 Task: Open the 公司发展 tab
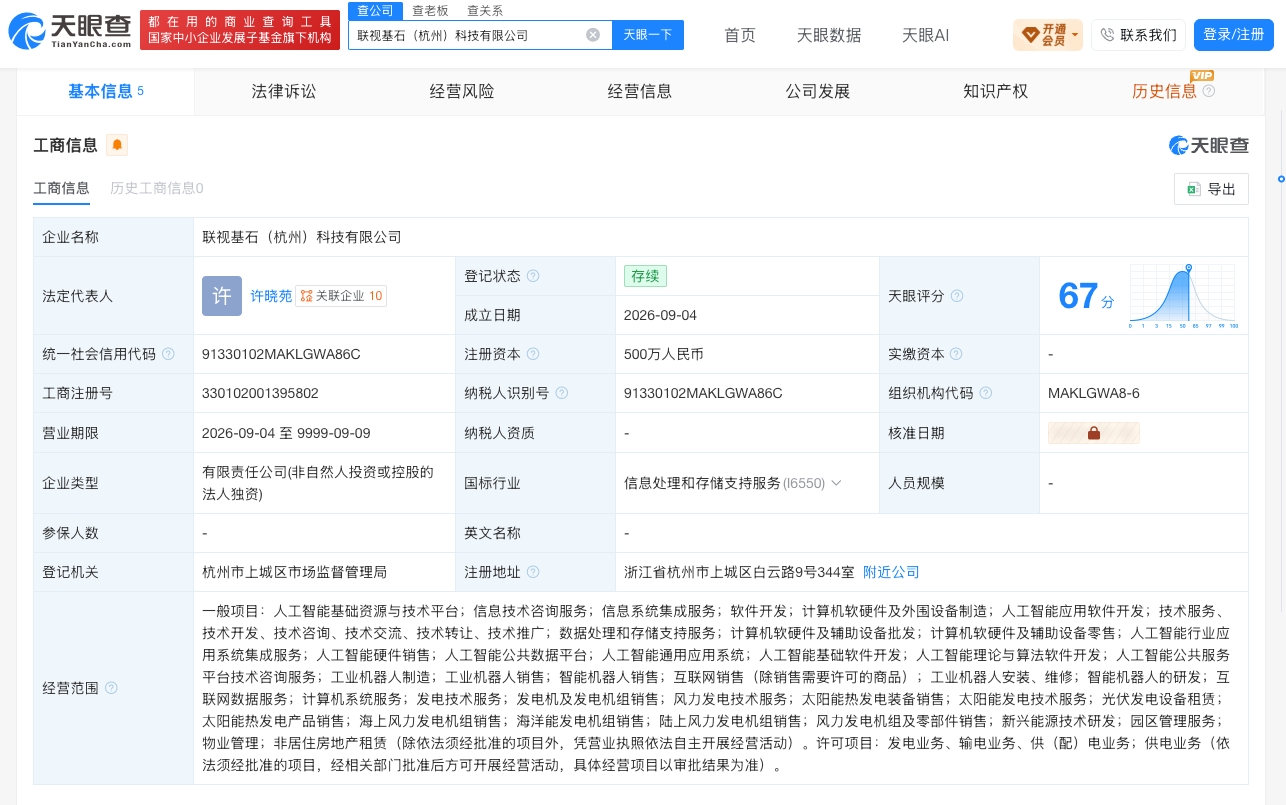coord(818,91)
